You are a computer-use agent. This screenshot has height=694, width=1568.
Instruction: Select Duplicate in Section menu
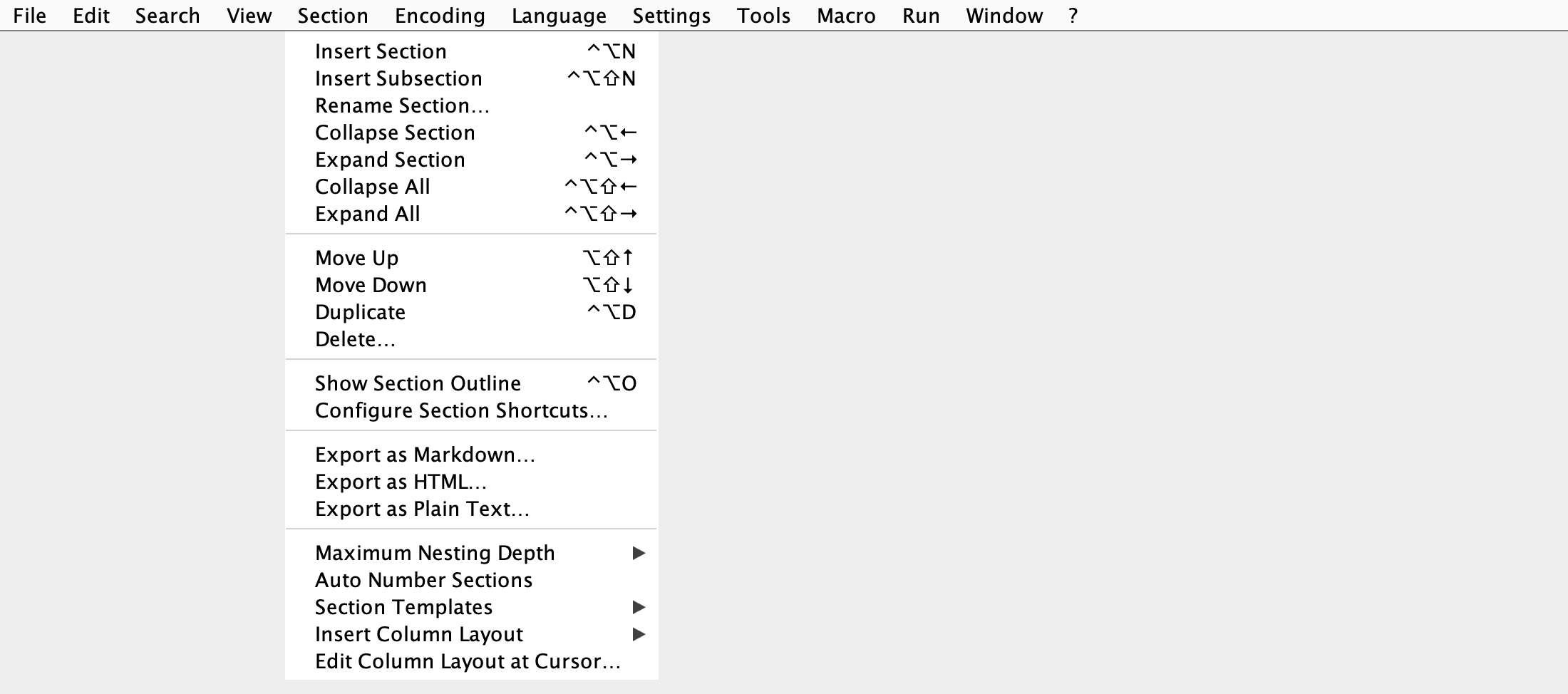(471, 312)
